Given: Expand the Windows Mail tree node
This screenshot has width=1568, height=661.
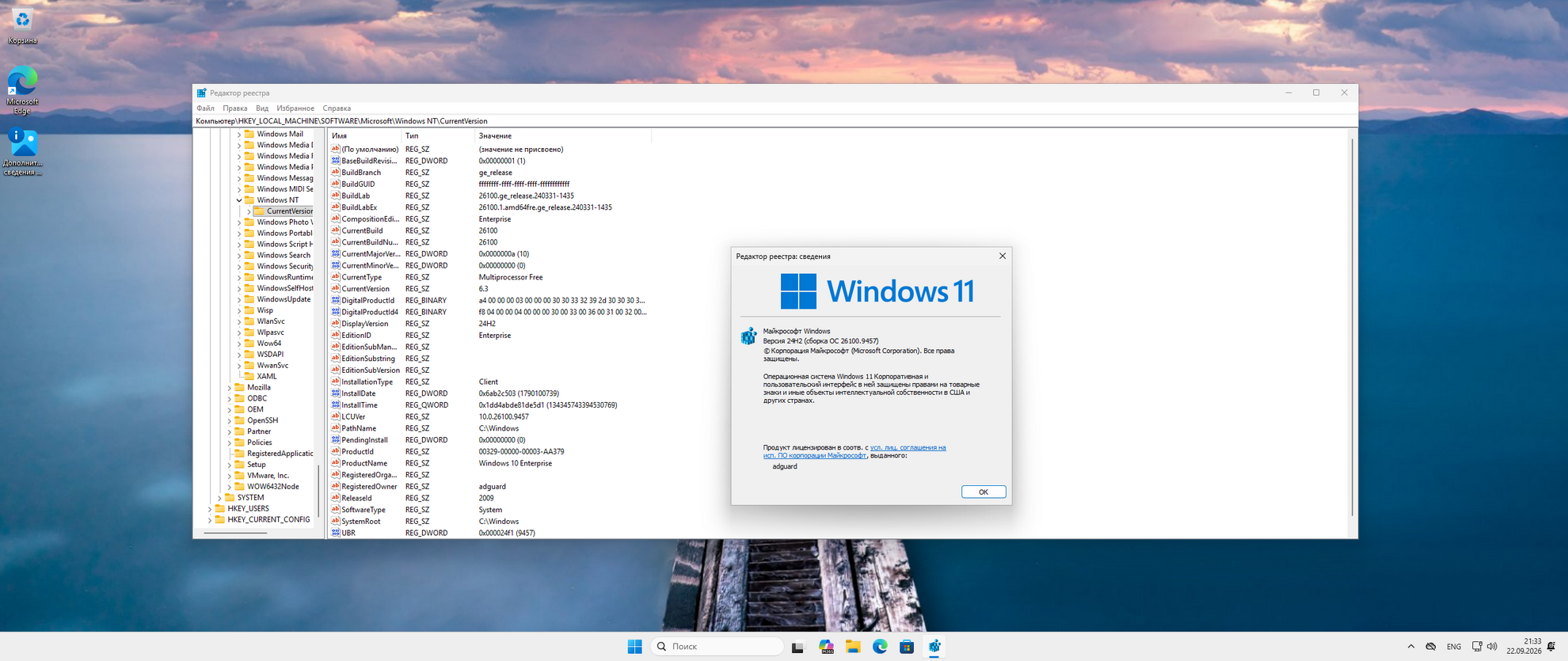Looking at the screenshot, I should [239, 135].
